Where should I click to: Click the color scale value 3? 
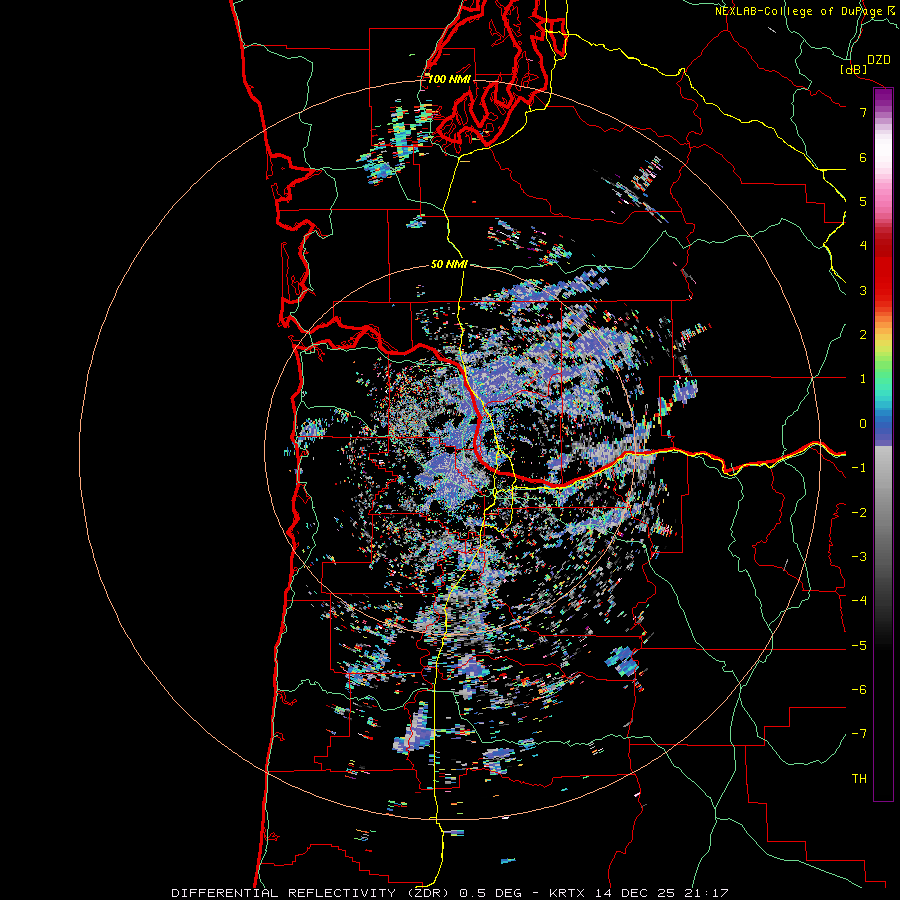(x=863, y=290)
